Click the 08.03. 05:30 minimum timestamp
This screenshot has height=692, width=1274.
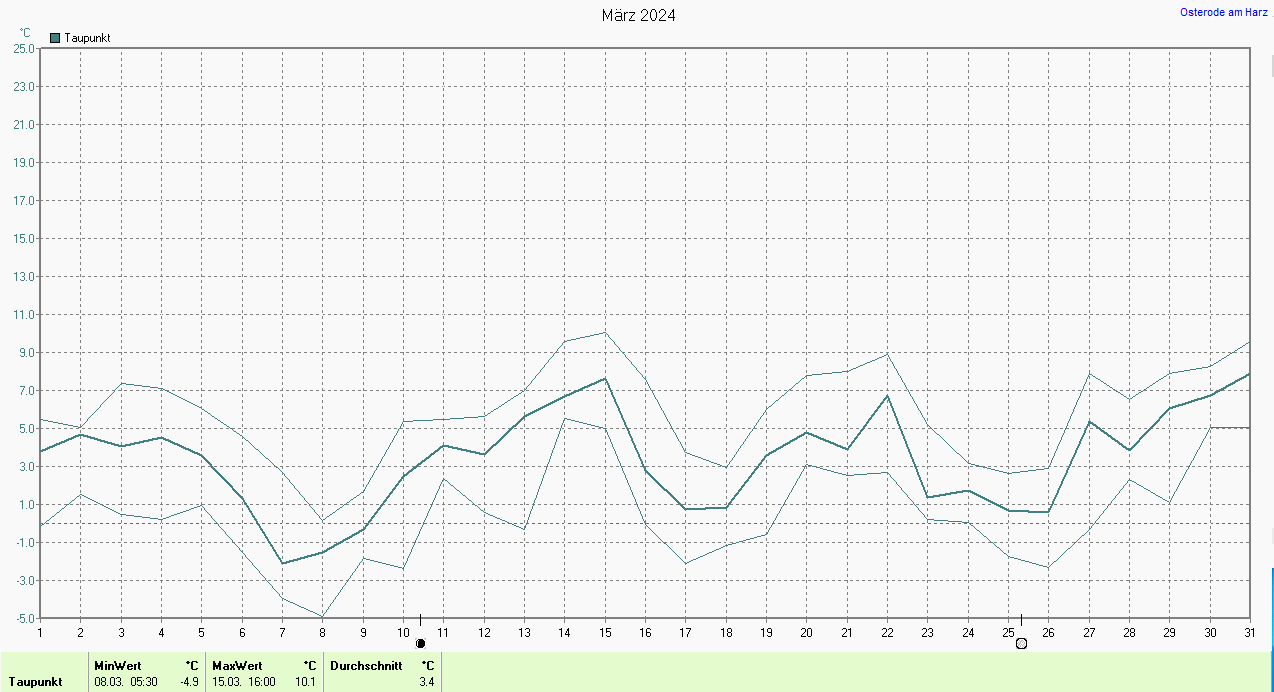pyautogui.click(x=124, y=682)
